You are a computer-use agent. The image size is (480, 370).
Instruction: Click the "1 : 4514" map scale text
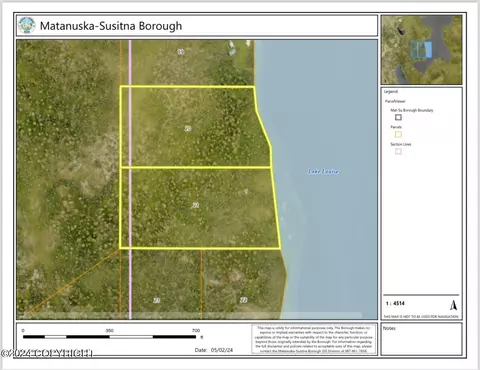[x=395, y=303]
